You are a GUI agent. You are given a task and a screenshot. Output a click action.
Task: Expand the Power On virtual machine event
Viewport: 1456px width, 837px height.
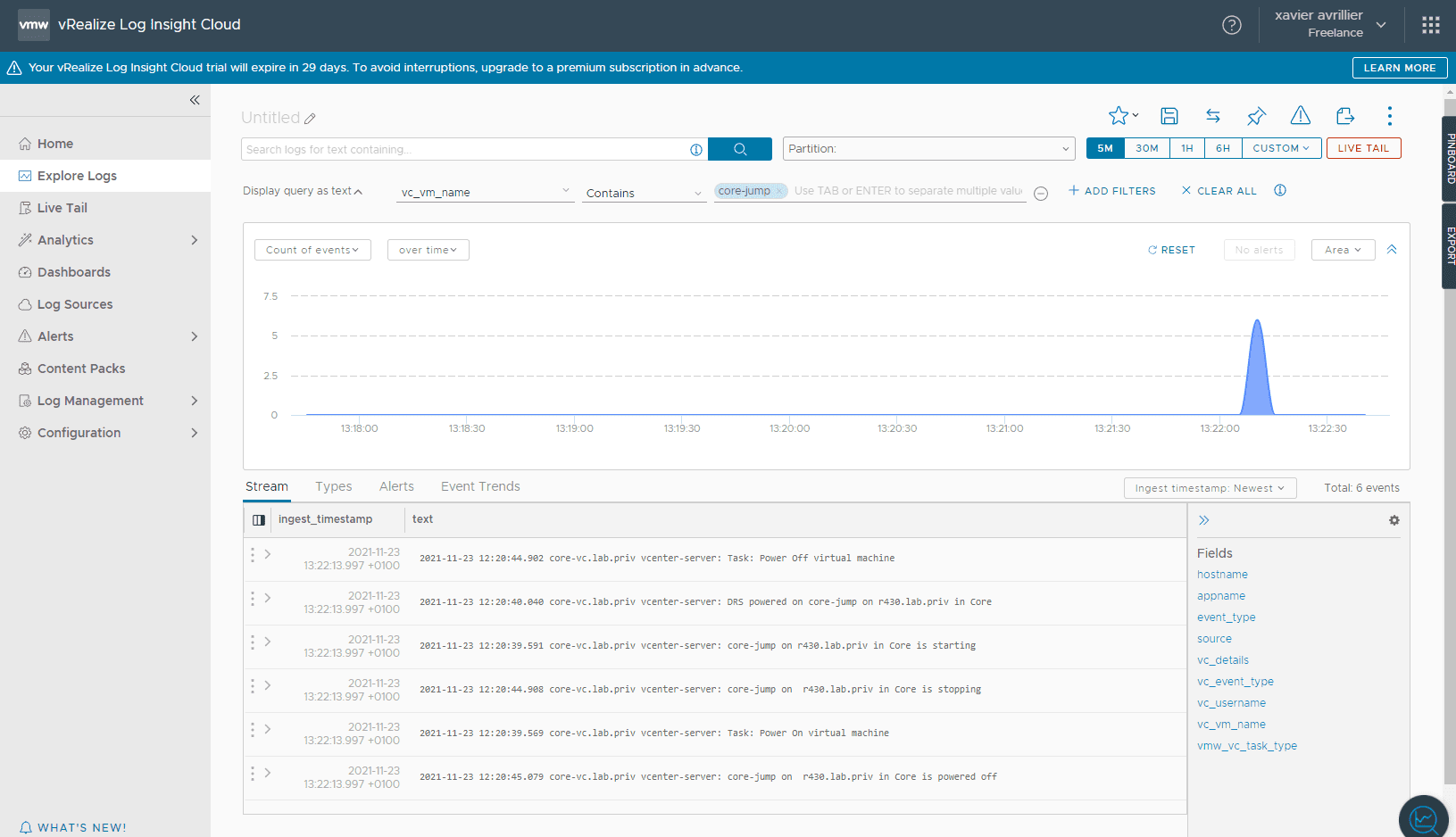pyautogui.click(x=267, y=730)
